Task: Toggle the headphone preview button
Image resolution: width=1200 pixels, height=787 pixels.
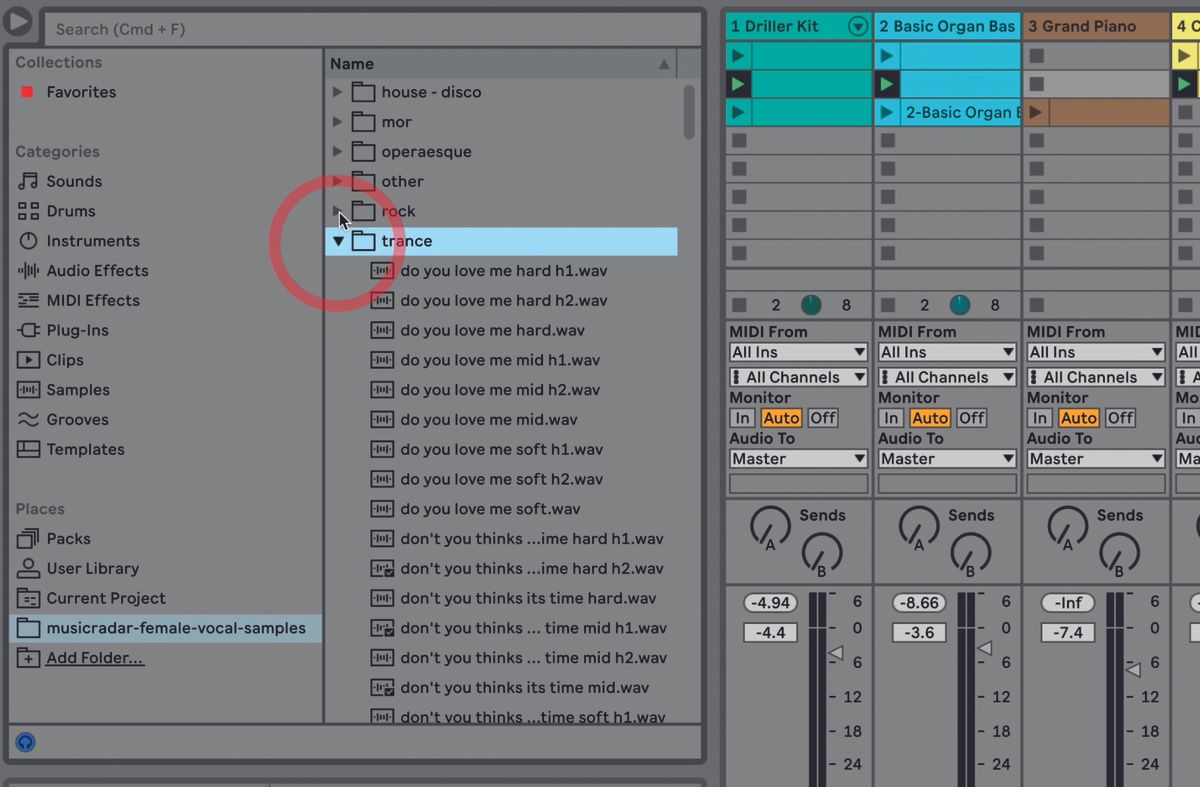Action: pyautogui.click(x=26, y=742)
